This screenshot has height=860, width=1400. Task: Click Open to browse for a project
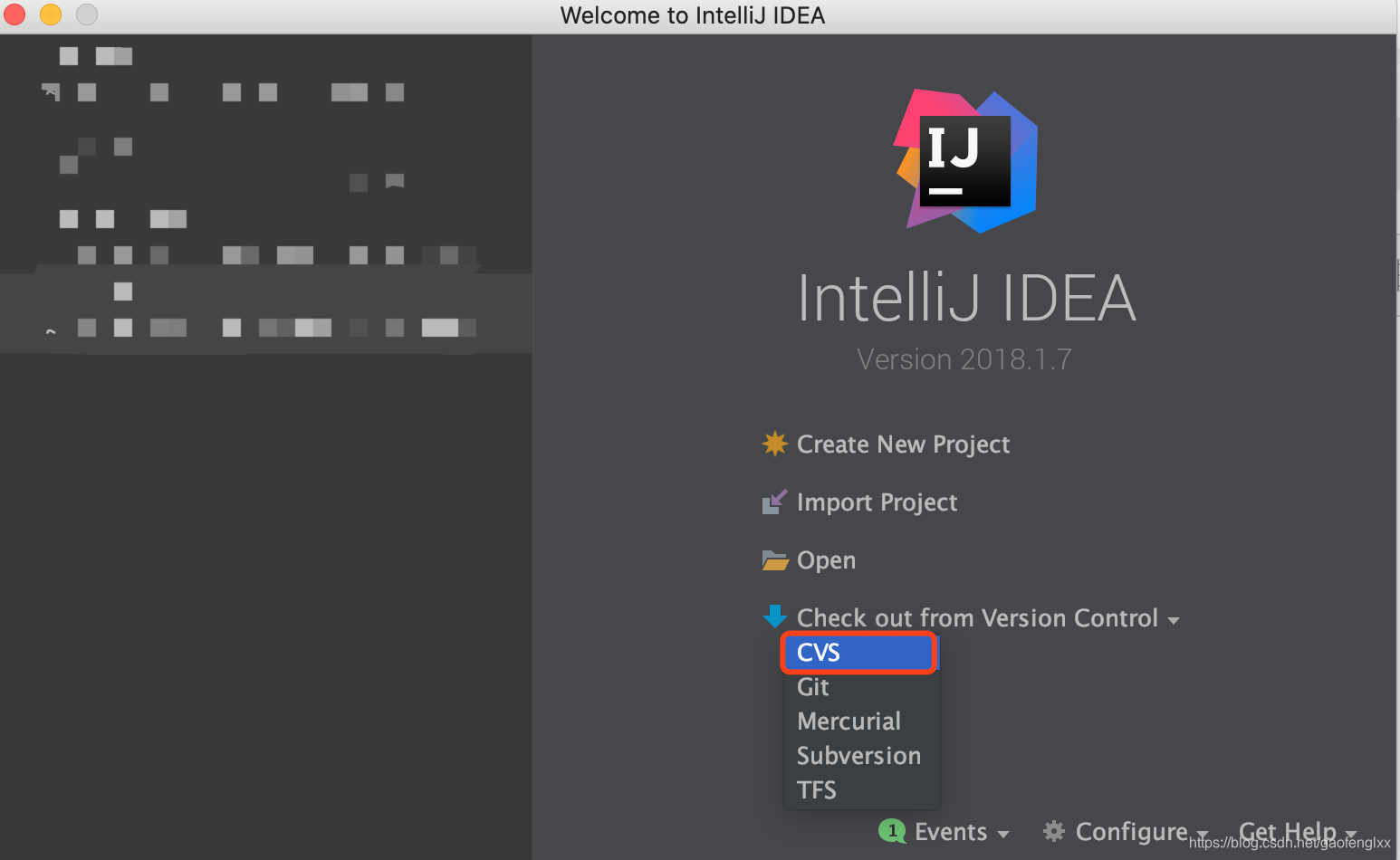coord(826,559)
